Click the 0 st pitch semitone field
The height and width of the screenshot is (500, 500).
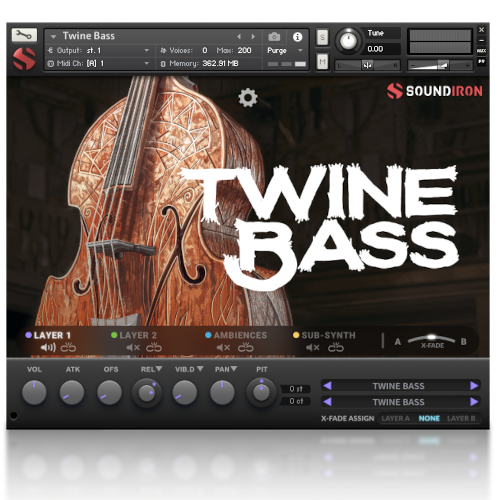click(296, 389)
